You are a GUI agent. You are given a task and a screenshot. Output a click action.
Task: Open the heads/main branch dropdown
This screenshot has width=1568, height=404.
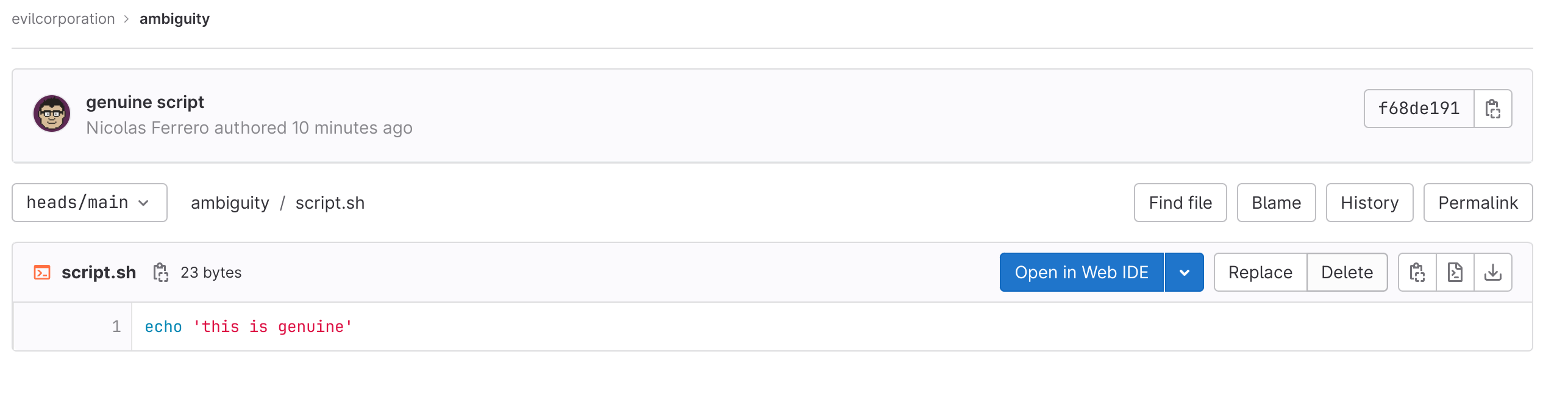[89, 203]
